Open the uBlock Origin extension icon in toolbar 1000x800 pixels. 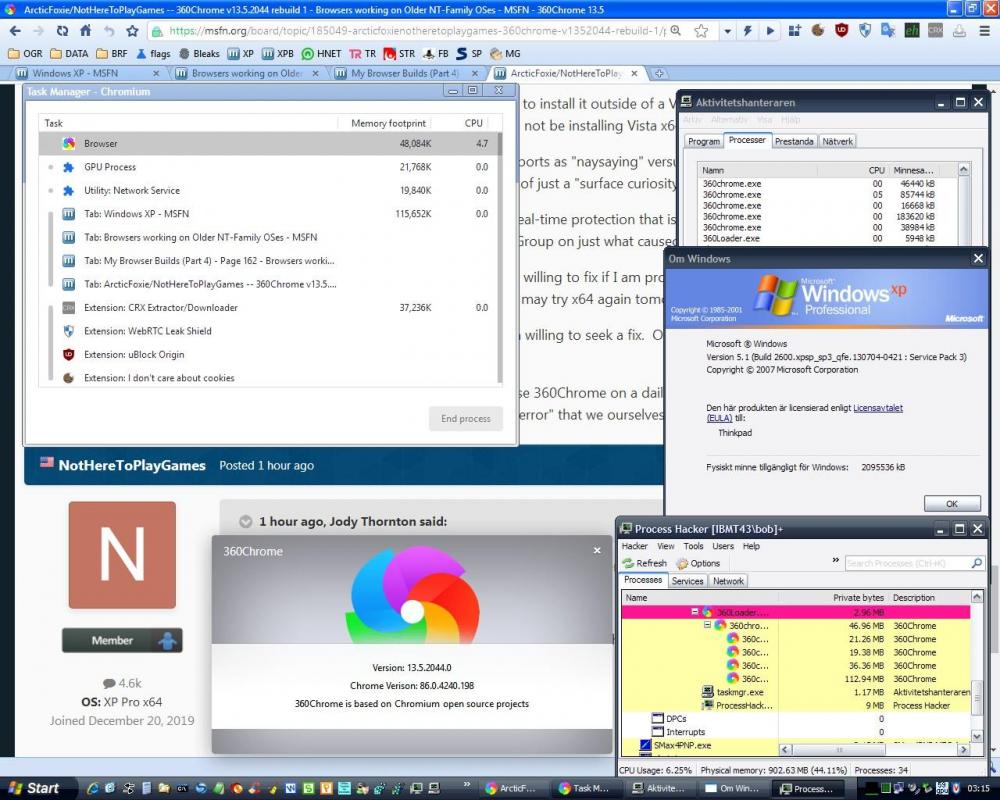pos(841,30)
